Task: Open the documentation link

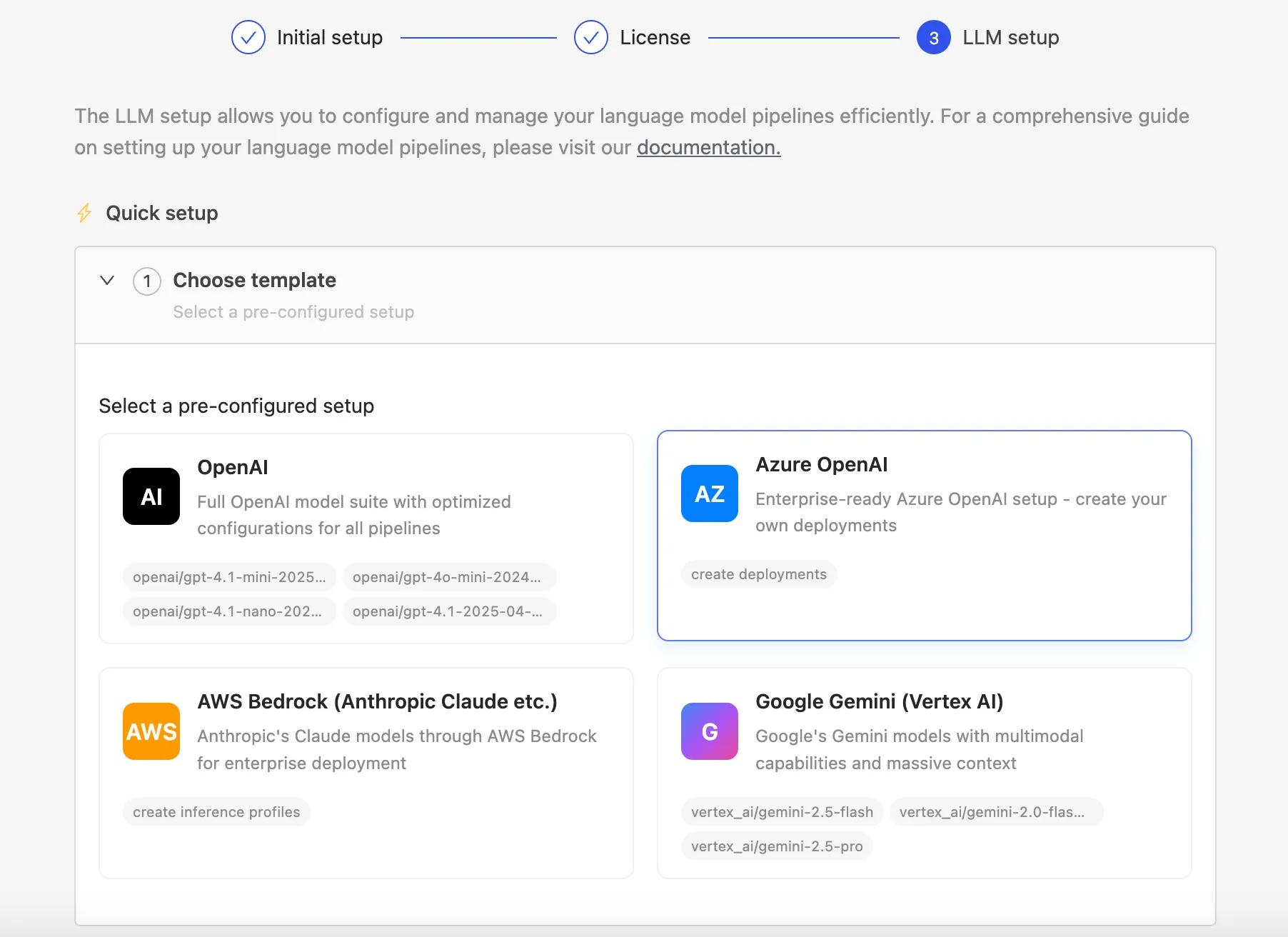Action: [x=708, y=148]
